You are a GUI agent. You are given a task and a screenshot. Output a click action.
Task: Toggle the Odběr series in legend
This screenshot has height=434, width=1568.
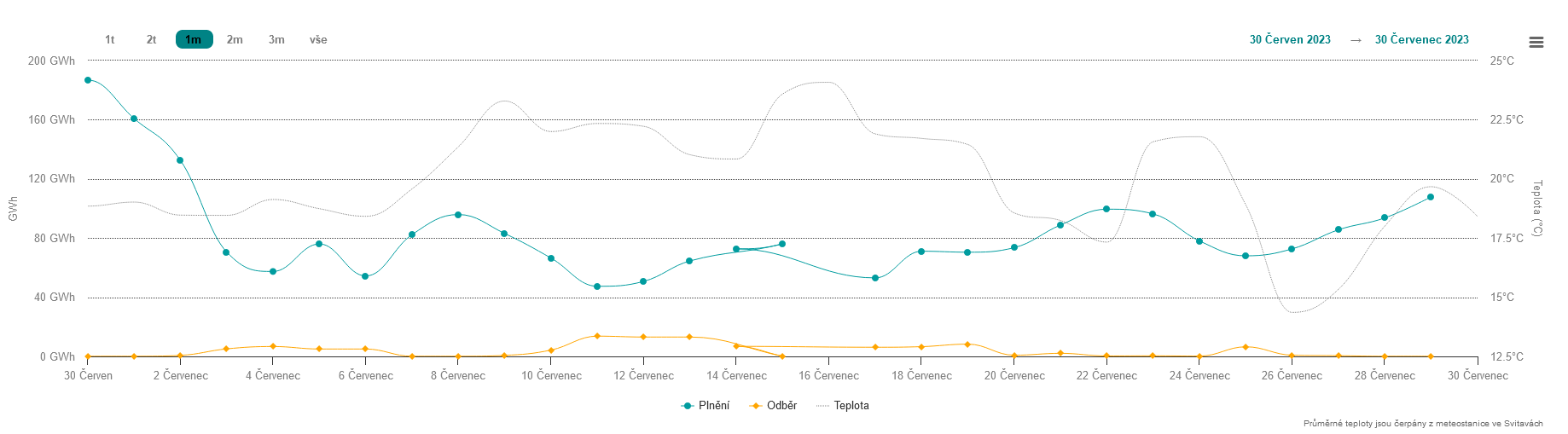(781, 406)
